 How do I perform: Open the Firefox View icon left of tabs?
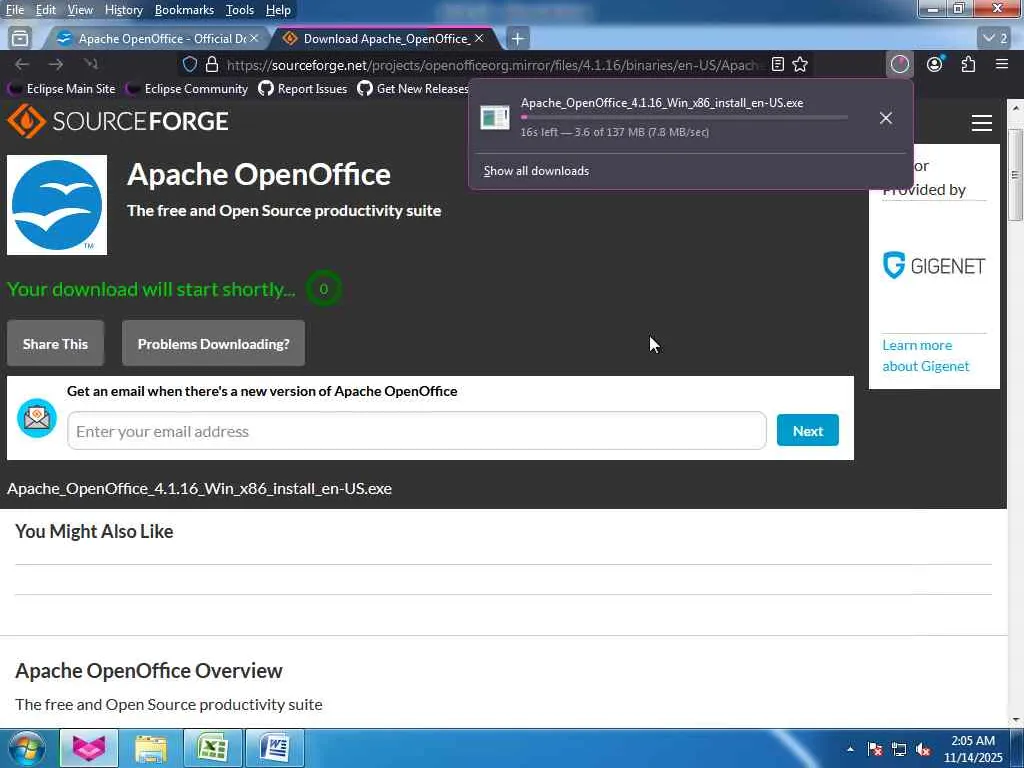tap(20, 39)
